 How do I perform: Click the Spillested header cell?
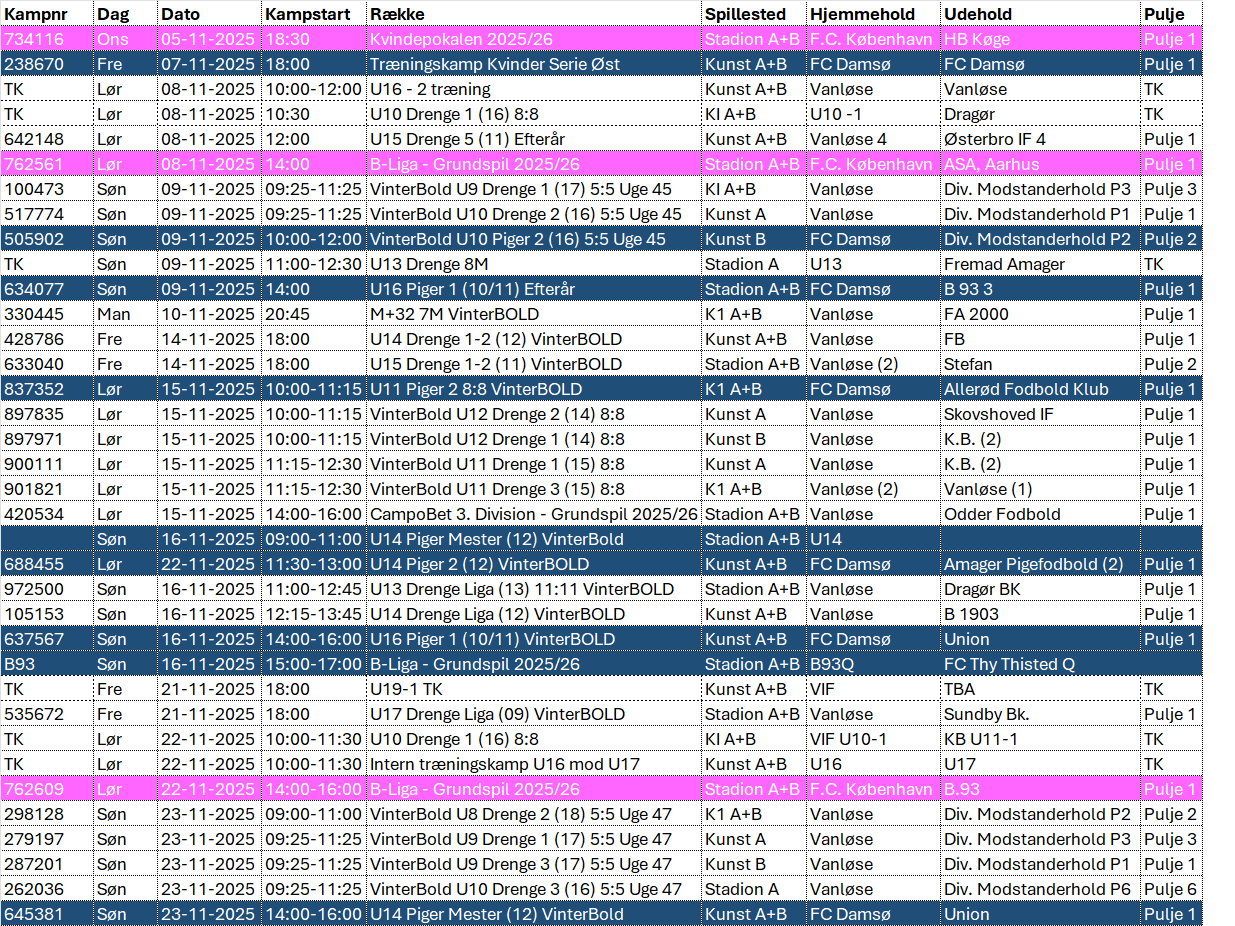[745, 14]
